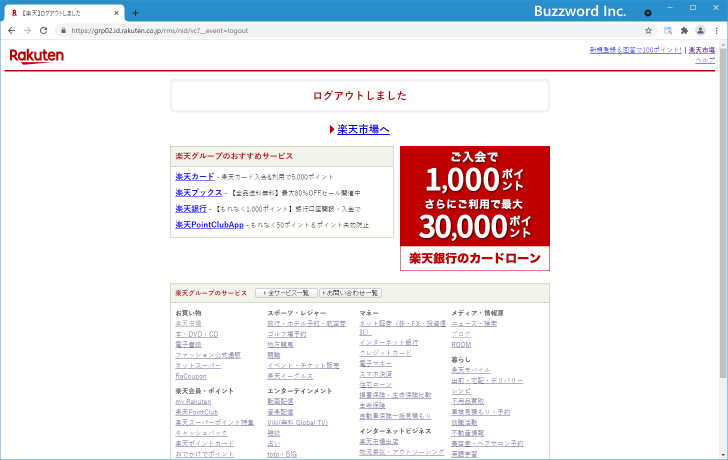Open the toto・BIG link
Viewport: 728px width, 460px height.
(282, 454)
